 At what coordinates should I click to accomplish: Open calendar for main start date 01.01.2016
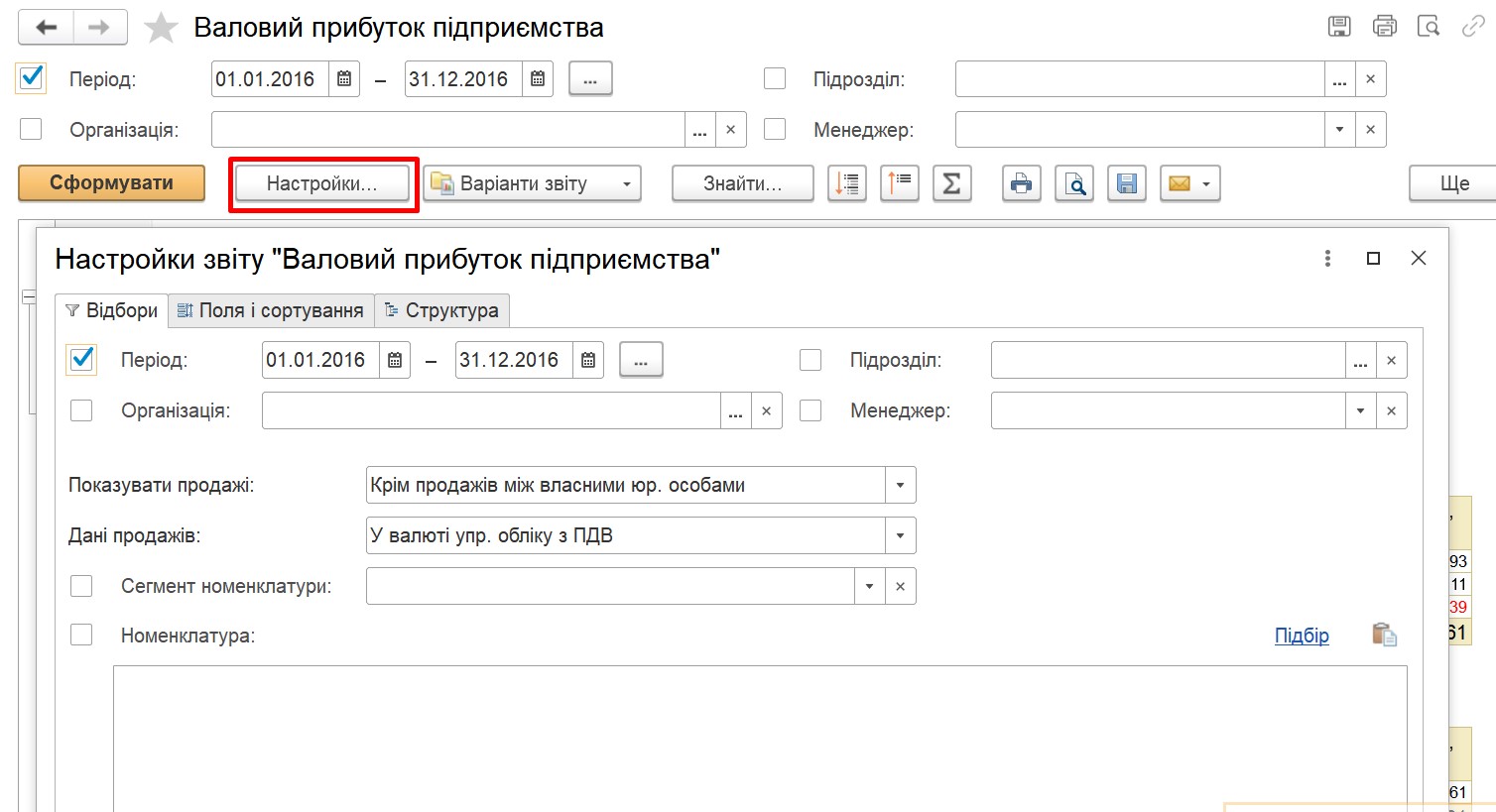click(344, 79)
